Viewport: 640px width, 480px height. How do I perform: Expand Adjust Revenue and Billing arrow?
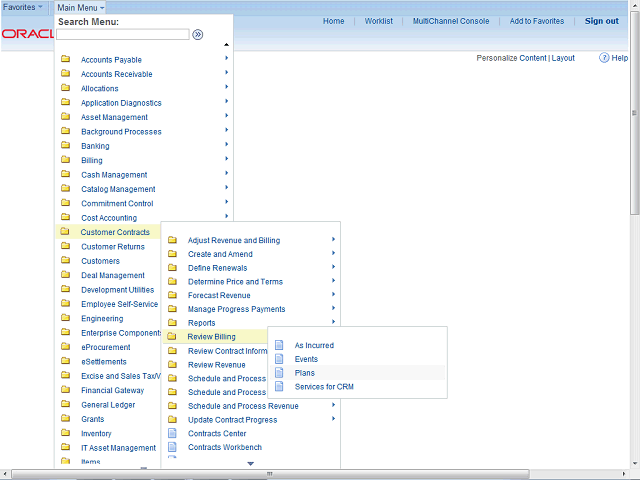point(333,240)
